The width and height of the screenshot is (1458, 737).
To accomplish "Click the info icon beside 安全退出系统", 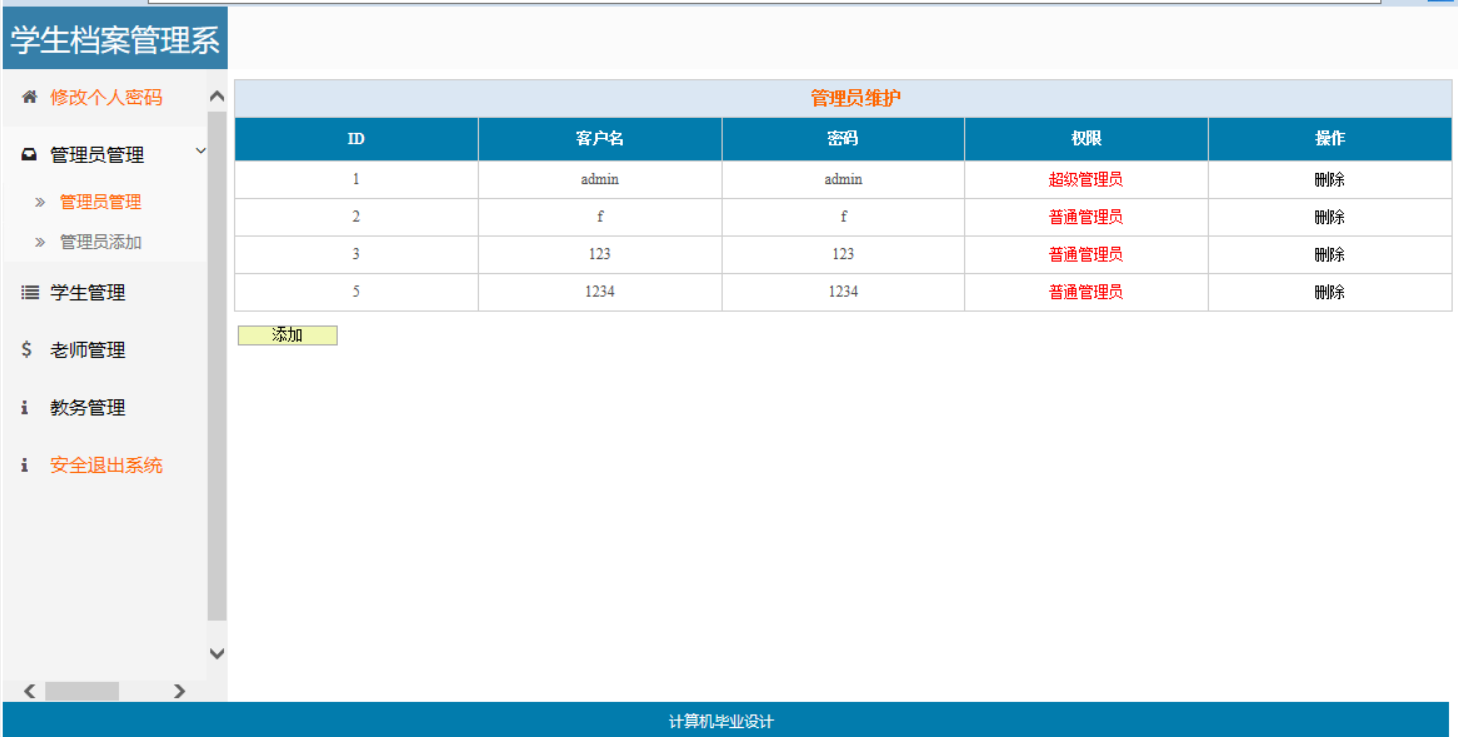I will click(x=25, y=465).
